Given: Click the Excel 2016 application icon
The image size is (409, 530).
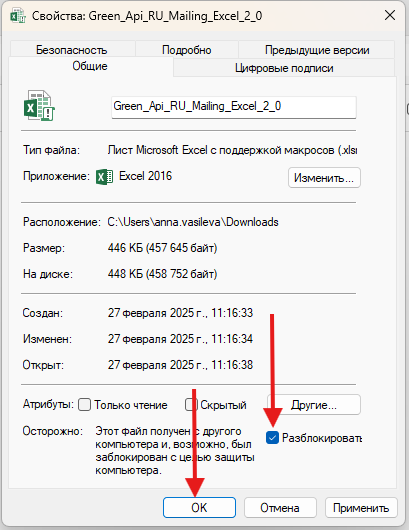Looking at the screenshot, I should pos(105,177).
